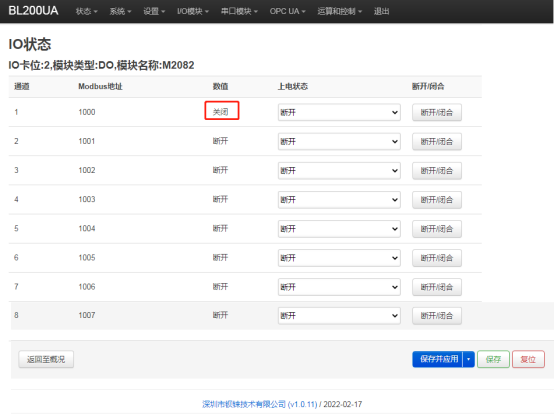The image size is (554, 417).
Task: Click the green 保存 button
Action: point(493,359)
